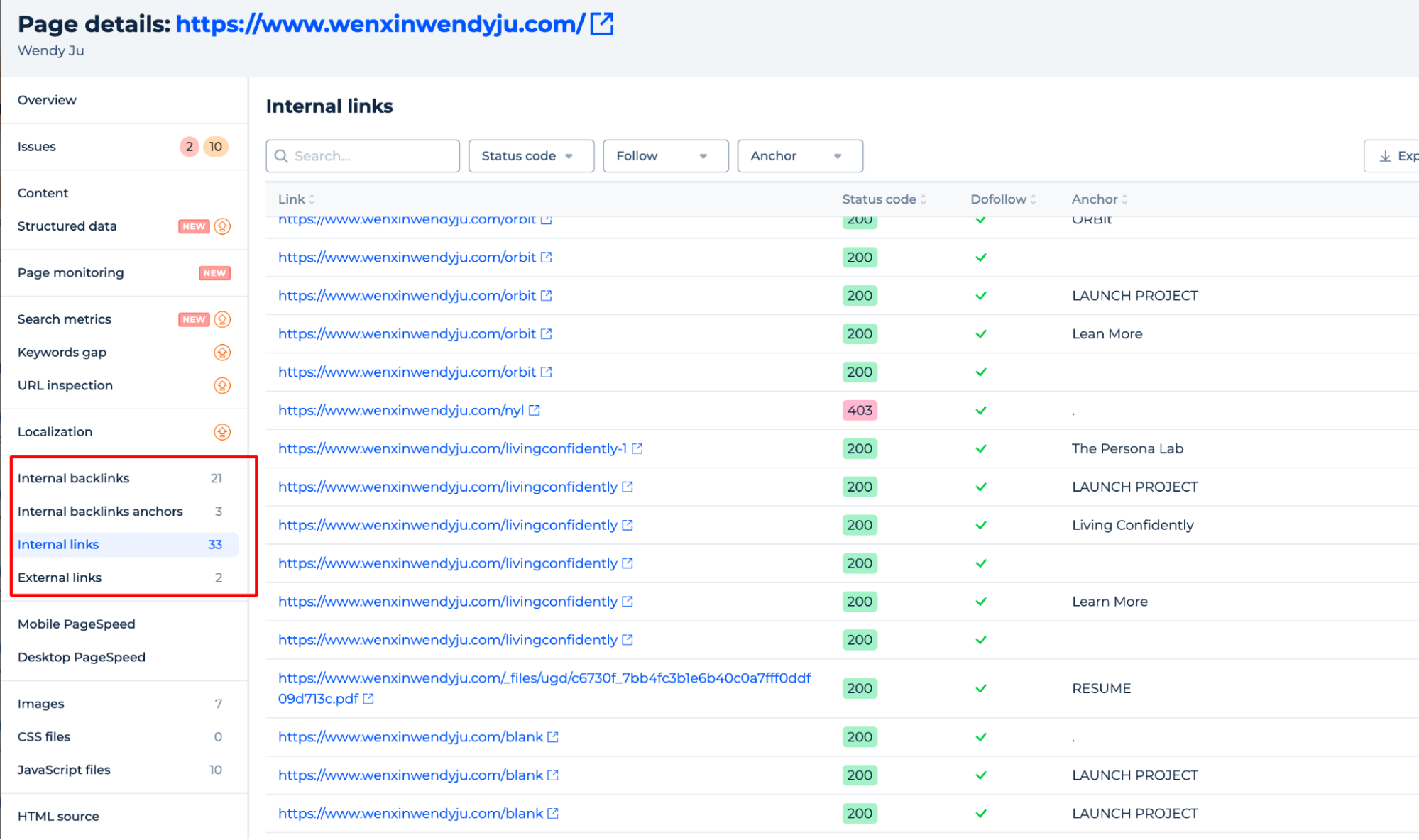Click 200 status badge on livingconfidently-1 row
1419x840 pixels.
860,448
